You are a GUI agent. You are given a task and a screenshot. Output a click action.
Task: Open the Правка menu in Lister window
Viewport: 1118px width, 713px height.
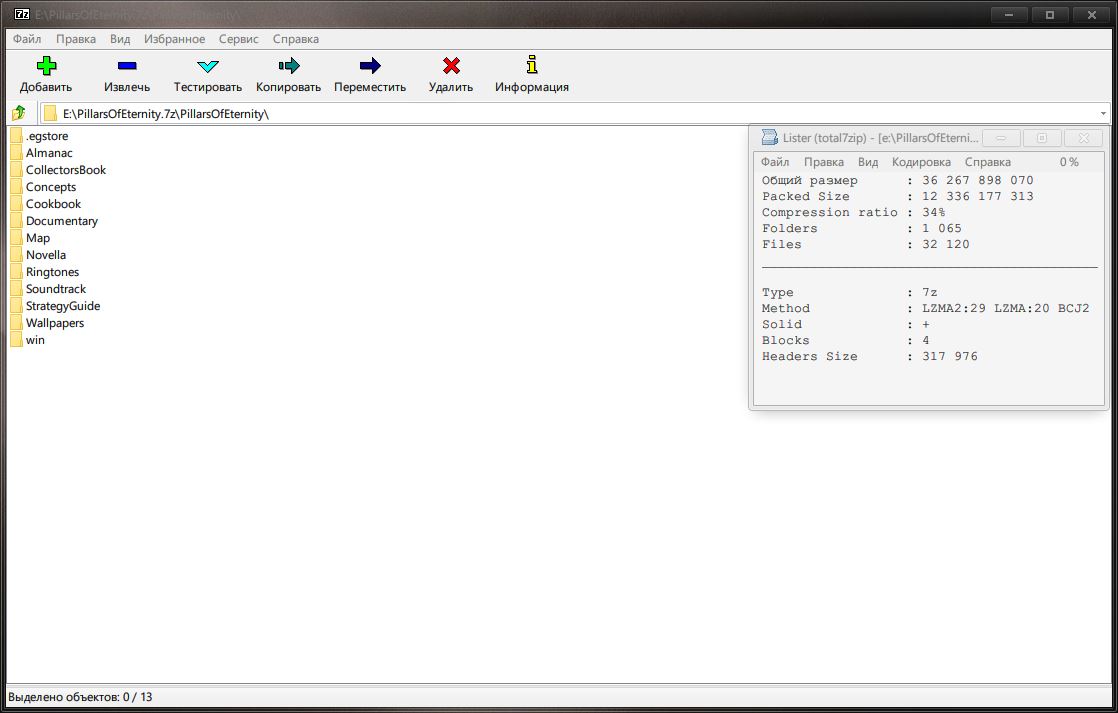[x=824, y=162]
